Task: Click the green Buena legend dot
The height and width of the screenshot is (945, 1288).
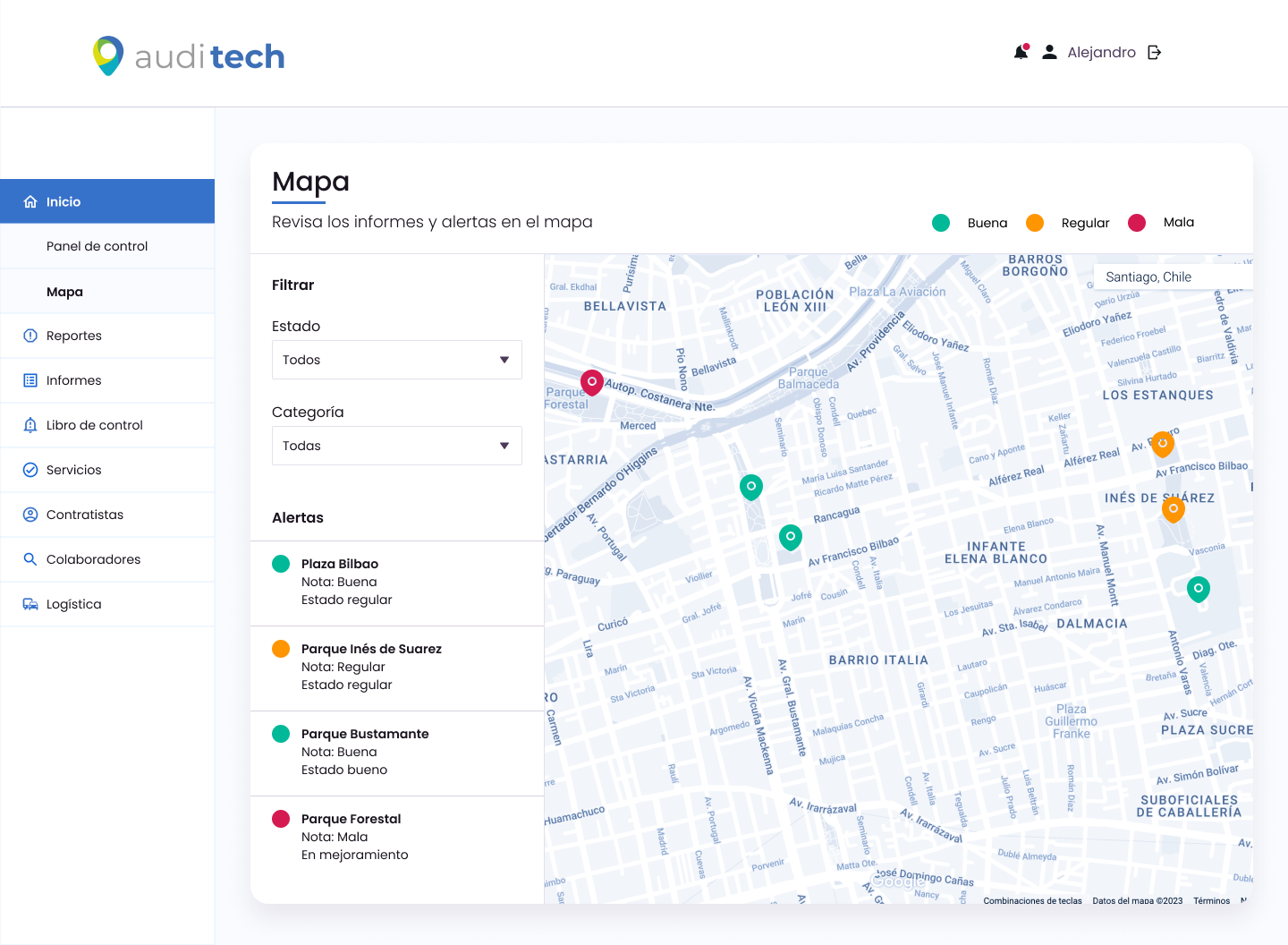Action: pyautogui.click(x=941, y=223)
